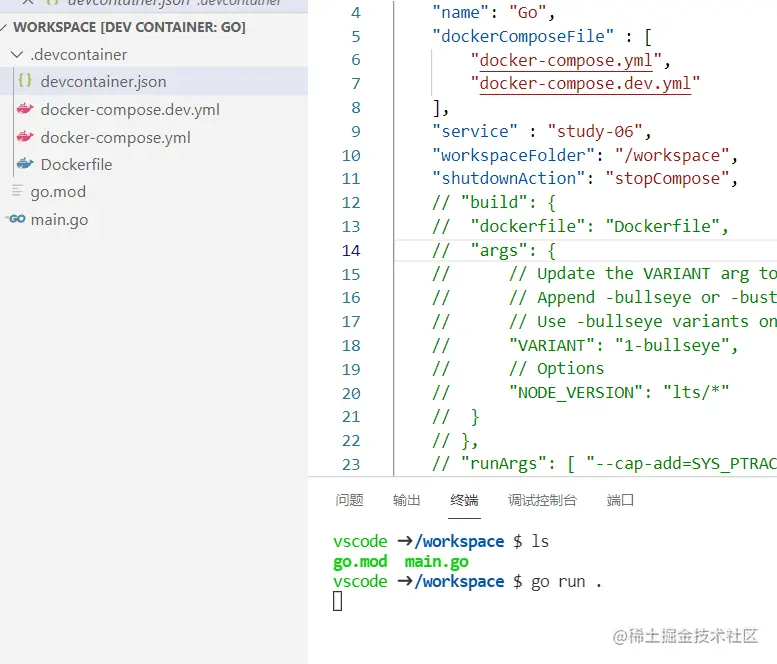Switch to the 问题 (Problems) panel tab
Viewport: 777px width, 664px height.
[349, 500]
